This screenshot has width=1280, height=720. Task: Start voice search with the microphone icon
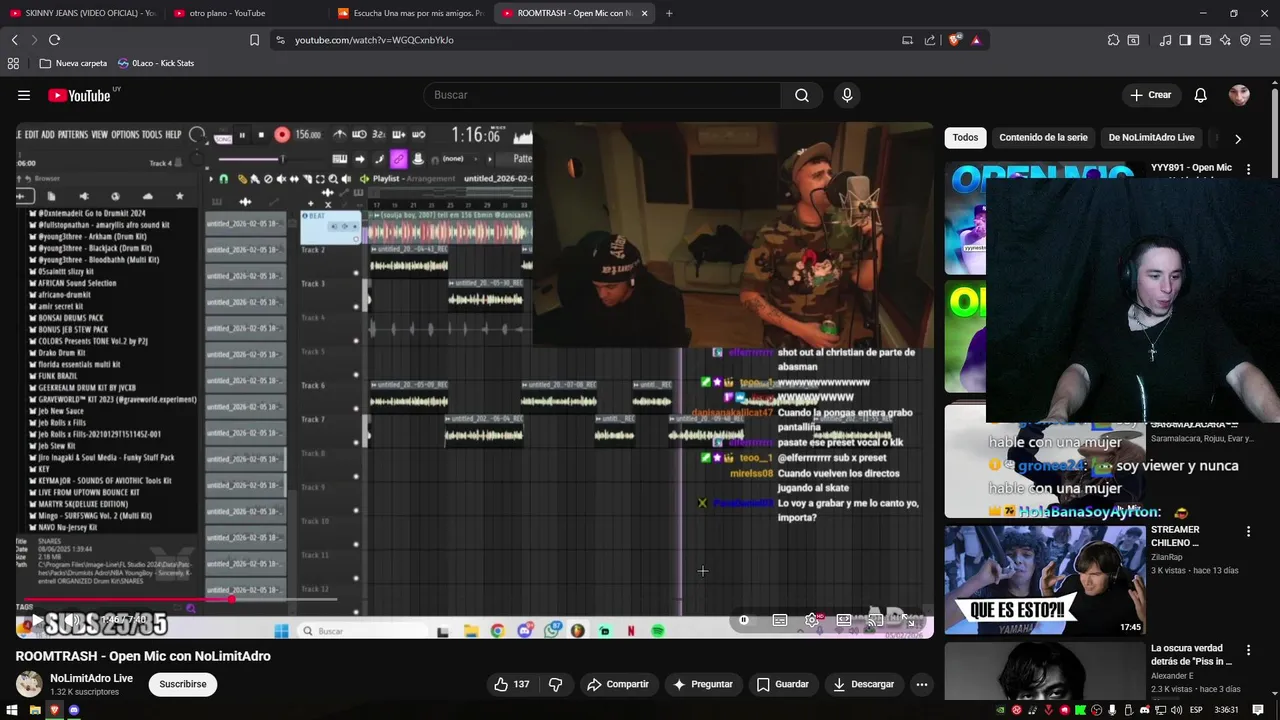click(847, 95)
